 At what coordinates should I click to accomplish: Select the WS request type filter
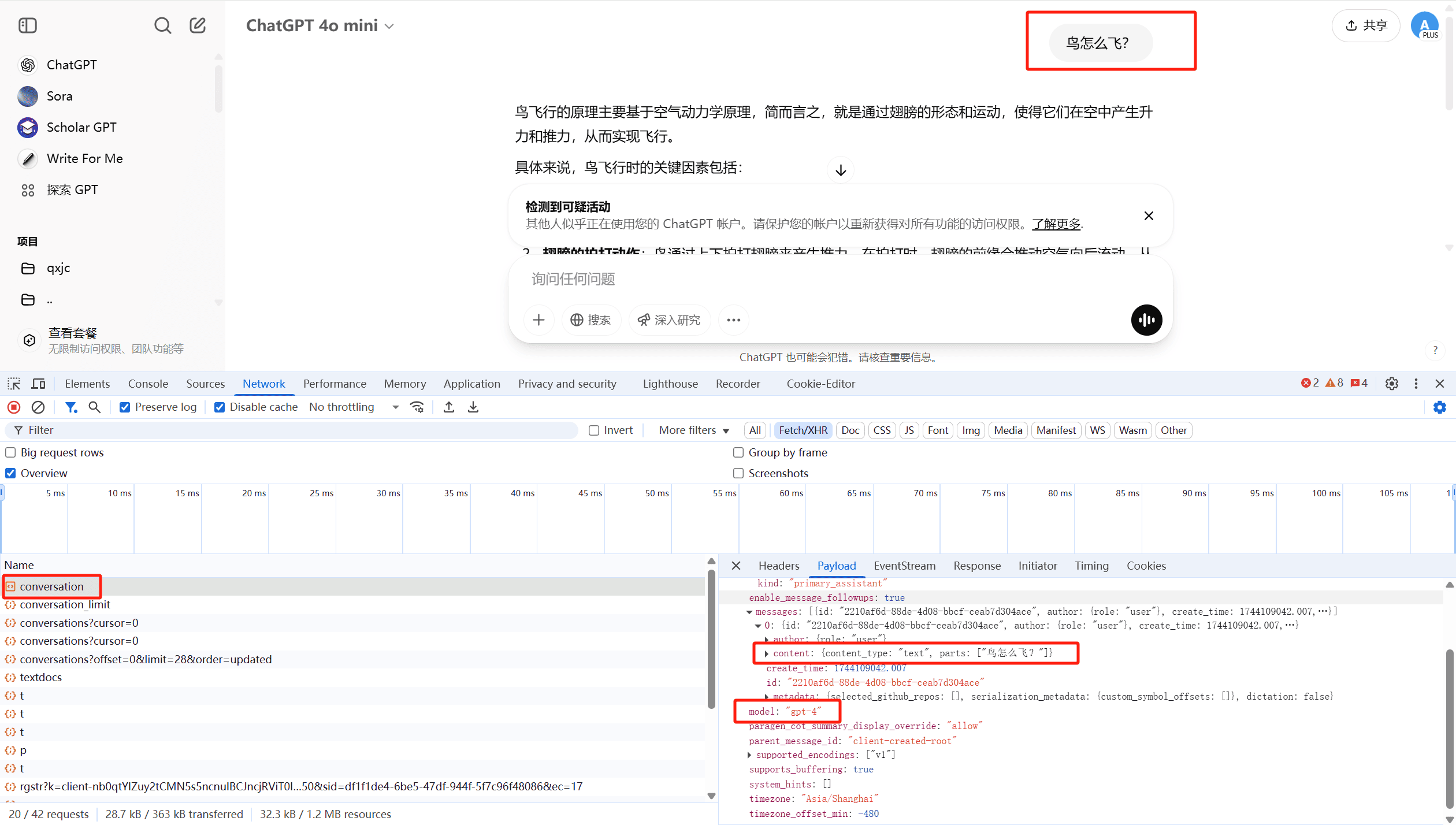pyautogui.click(x=1097, y=430)
